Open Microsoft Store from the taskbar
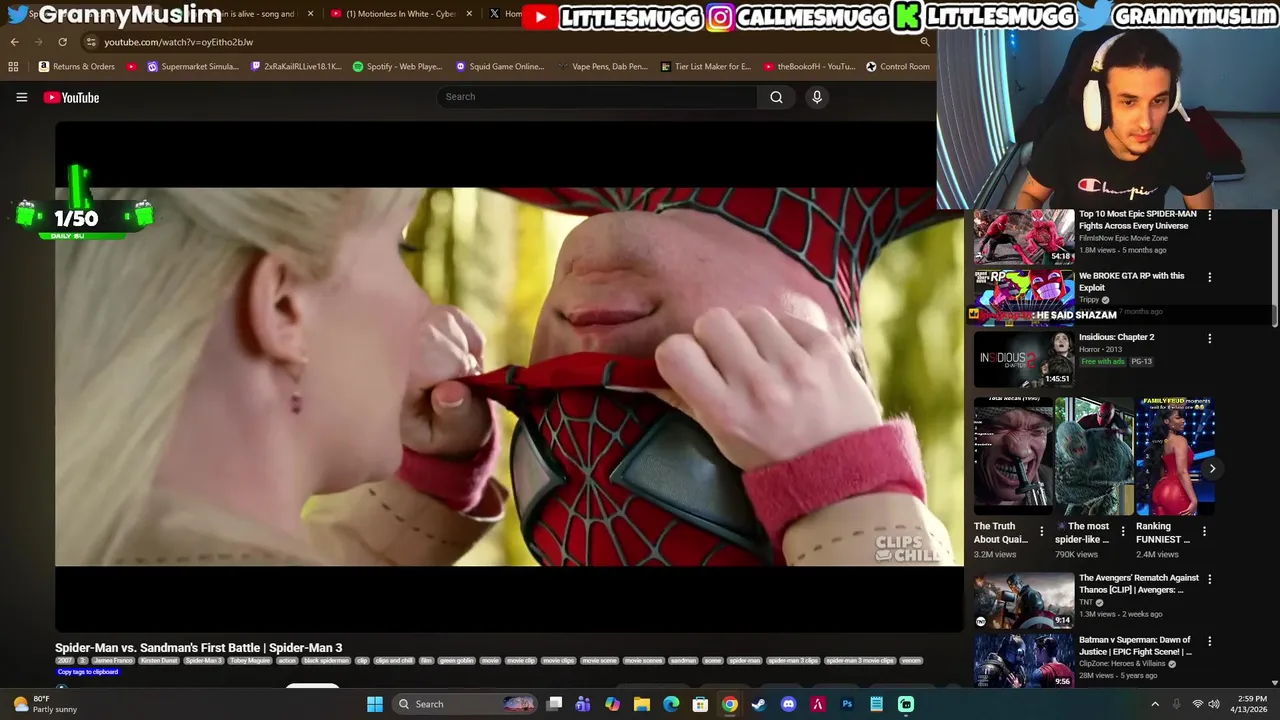Screen dimensions: 1280x720 tap(700, 704)
